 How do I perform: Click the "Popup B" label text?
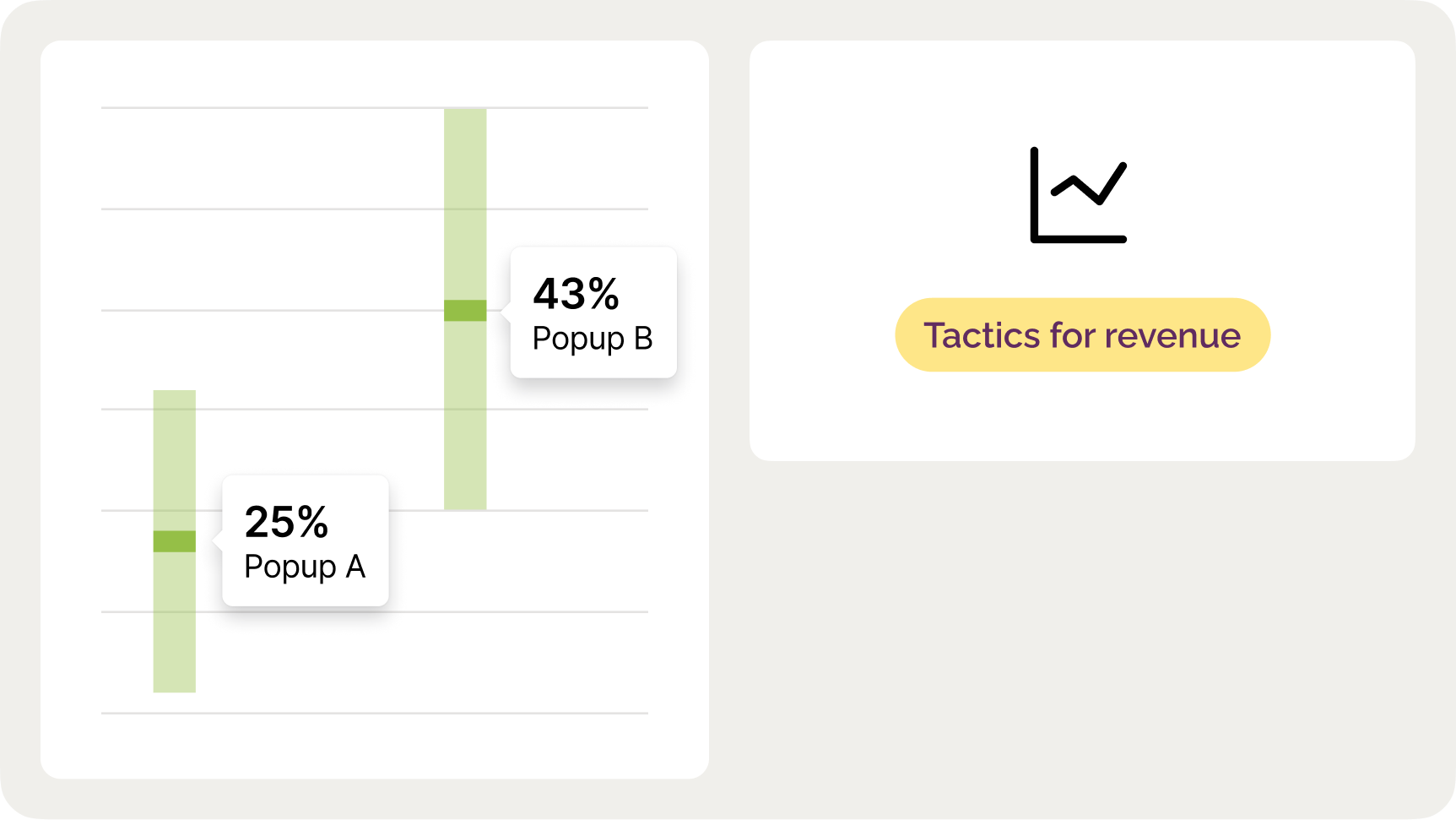(593, 339)
